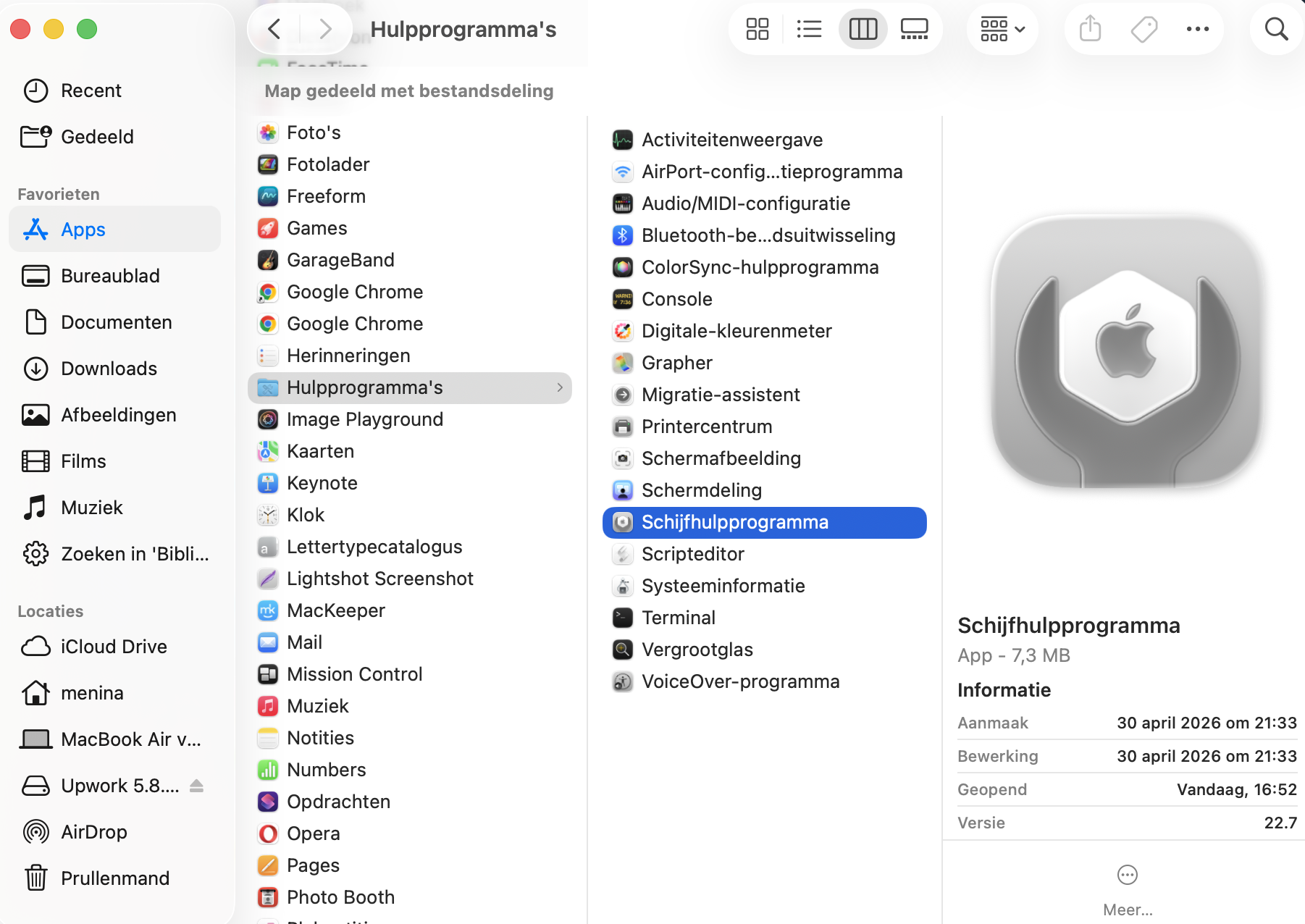Open Afbeeldingen in the sidebar
The height and width of the screenshot is (924, 1305).
(114, 415)
